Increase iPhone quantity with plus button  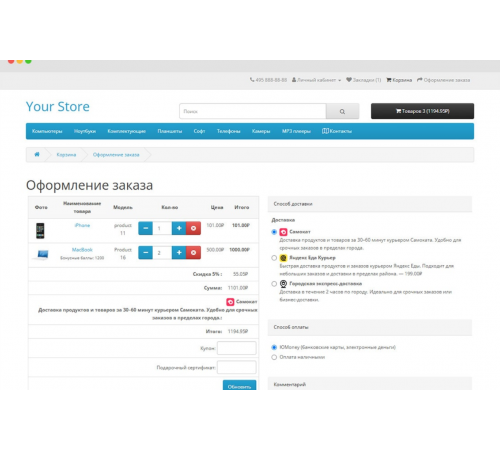point(179,228)
